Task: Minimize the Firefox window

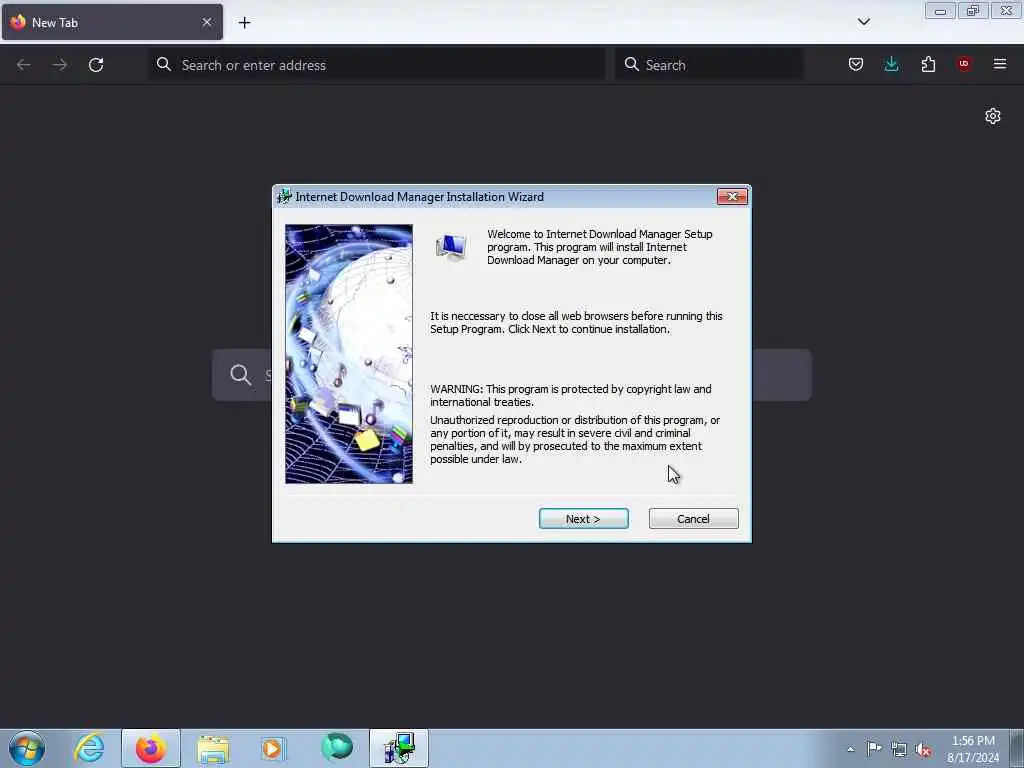Action: click(x=940, y=11)
